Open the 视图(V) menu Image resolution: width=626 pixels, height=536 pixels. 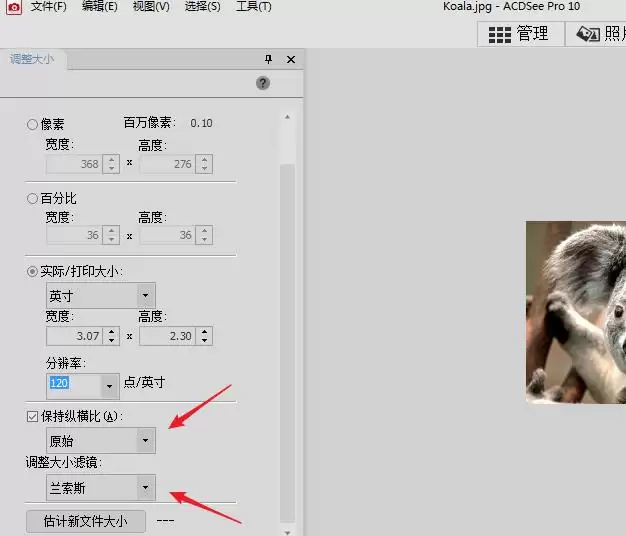[x=151, y=6]
